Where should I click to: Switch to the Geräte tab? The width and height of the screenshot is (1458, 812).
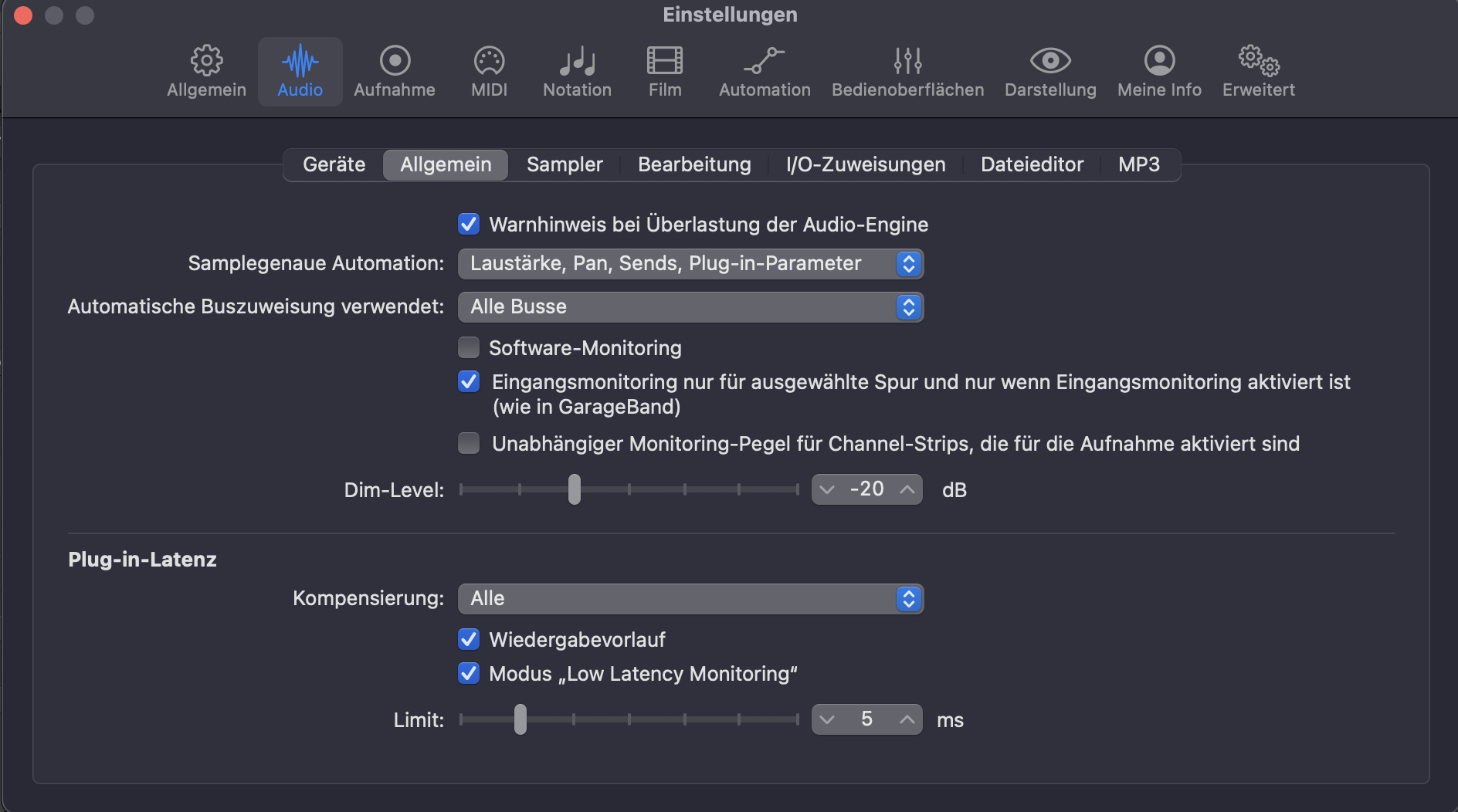click(x=334, y=164)
